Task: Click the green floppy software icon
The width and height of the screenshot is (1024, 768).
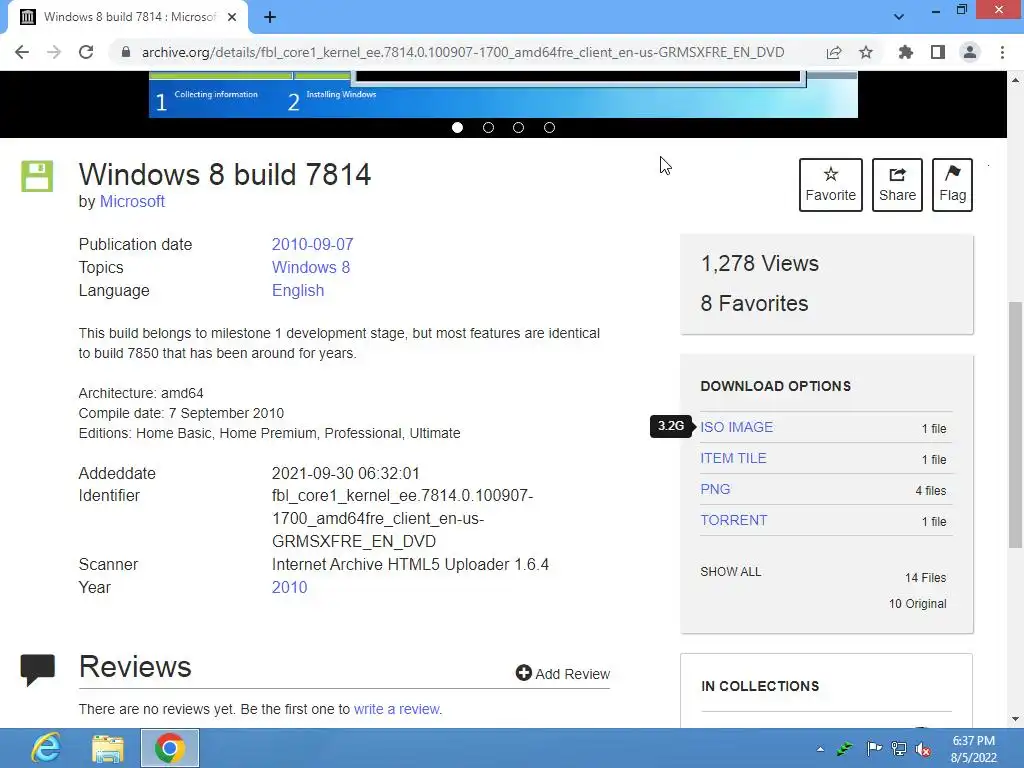Action: pyautogui.click(x=37, y=176)
